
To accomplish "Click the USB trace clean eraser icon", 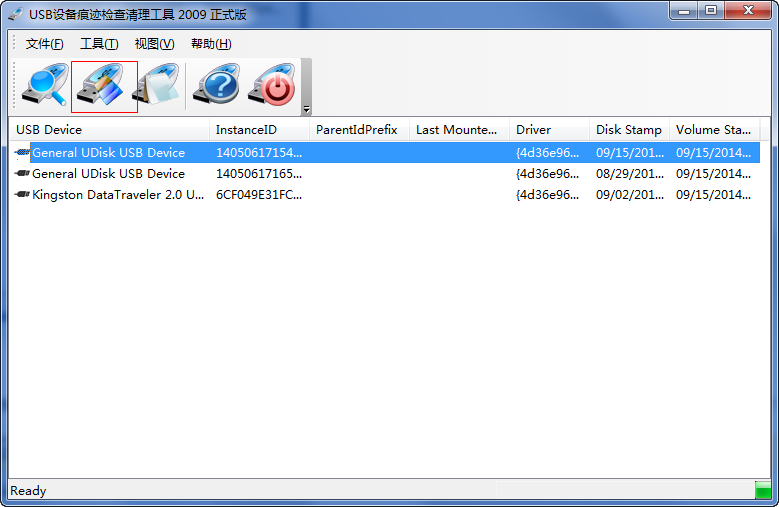I will point(100,85).
